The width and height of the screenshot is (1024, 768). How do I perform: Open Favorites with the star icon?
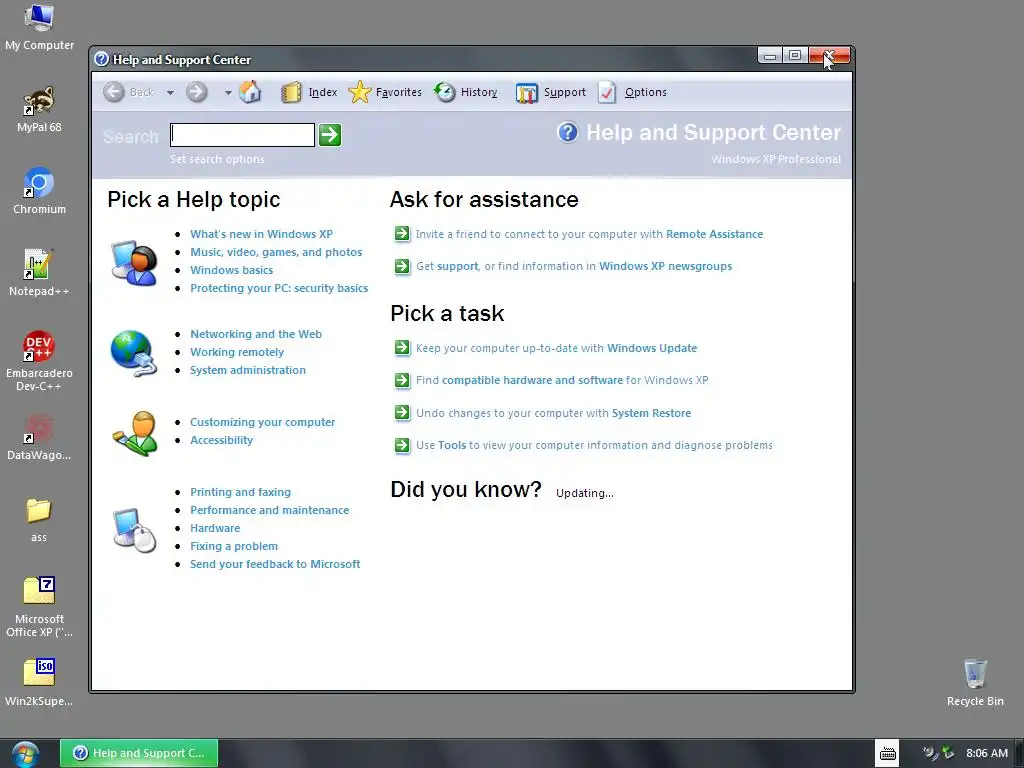tap(385, 92)
